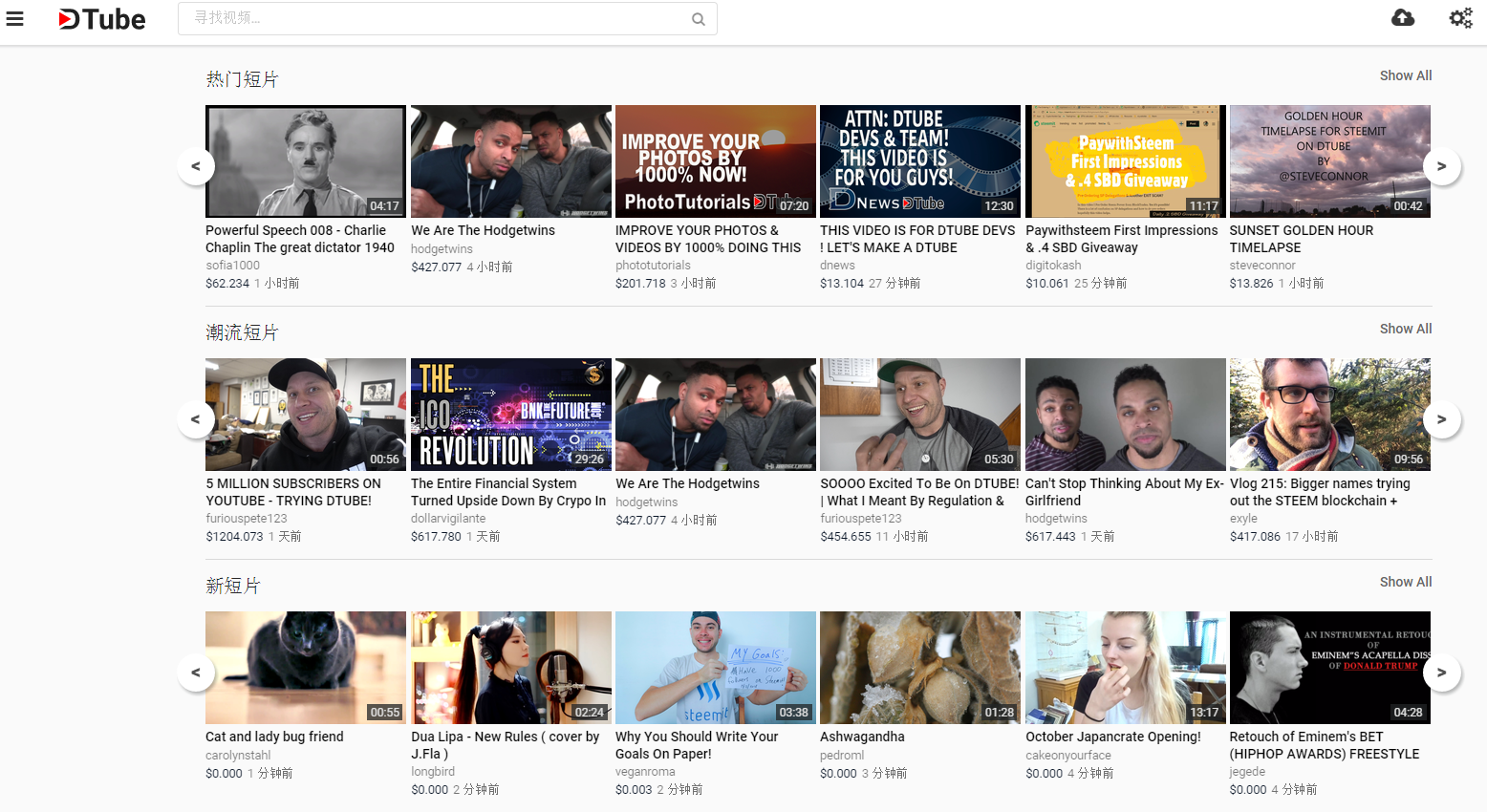Open We Are The Hodgetwins thumbnail in hot row
The width and height of the screenshot is (1487, 812).
point(511,161)
